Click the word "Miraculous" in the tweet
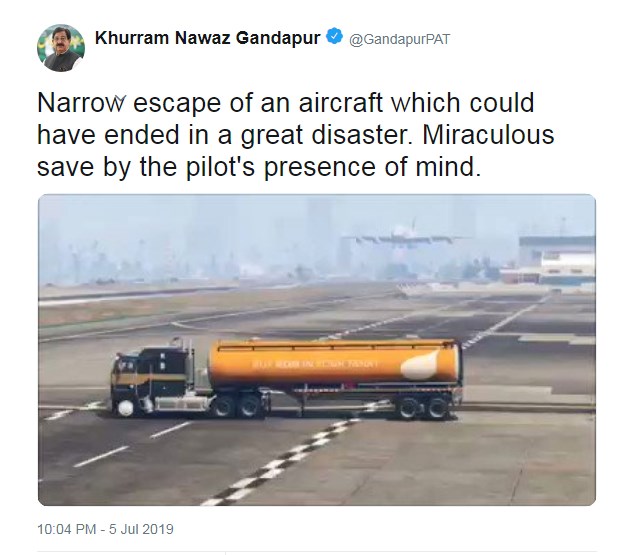Screen dimensions: 630x555 pyautogui.click(x=488, y=135)
